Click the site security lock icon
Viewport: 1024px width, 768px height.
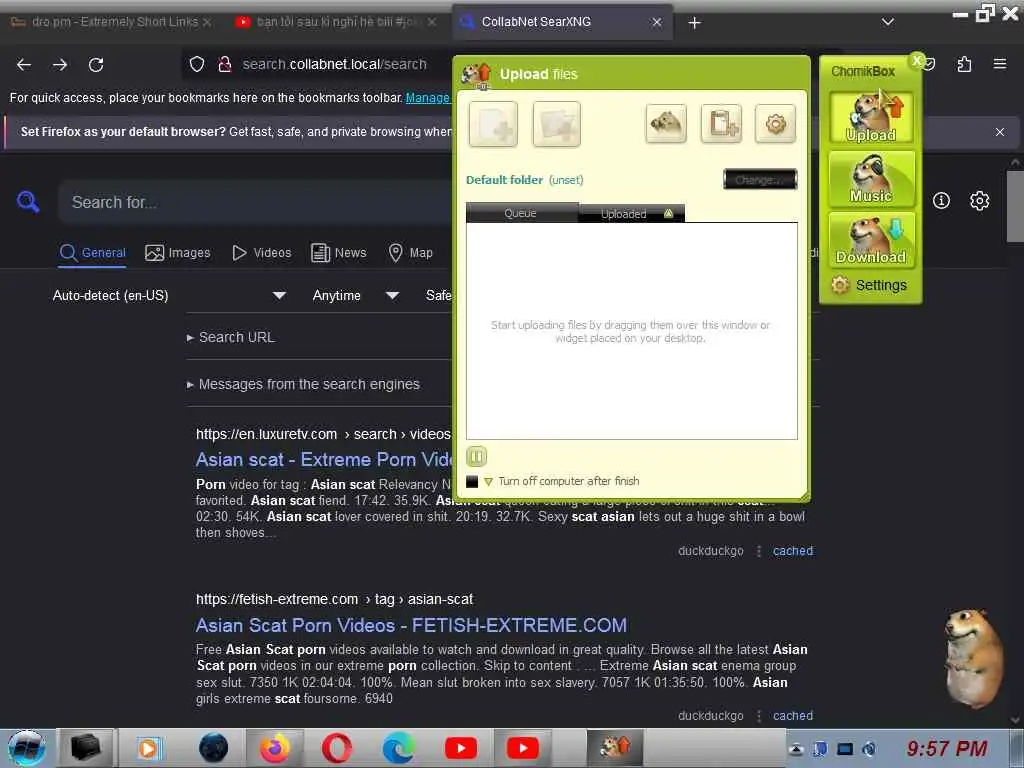point(225,64)
